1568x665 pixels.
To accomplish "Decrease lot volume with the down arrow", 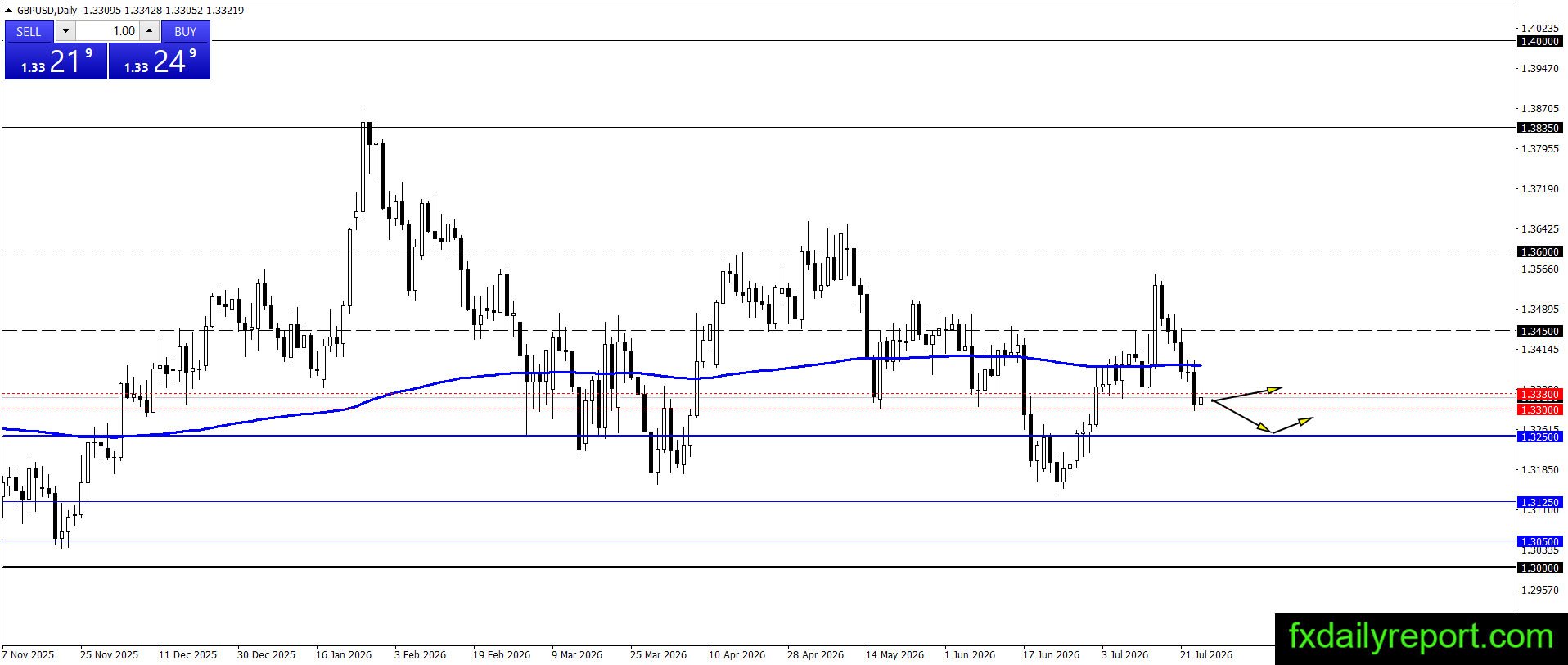I will 65,31.
